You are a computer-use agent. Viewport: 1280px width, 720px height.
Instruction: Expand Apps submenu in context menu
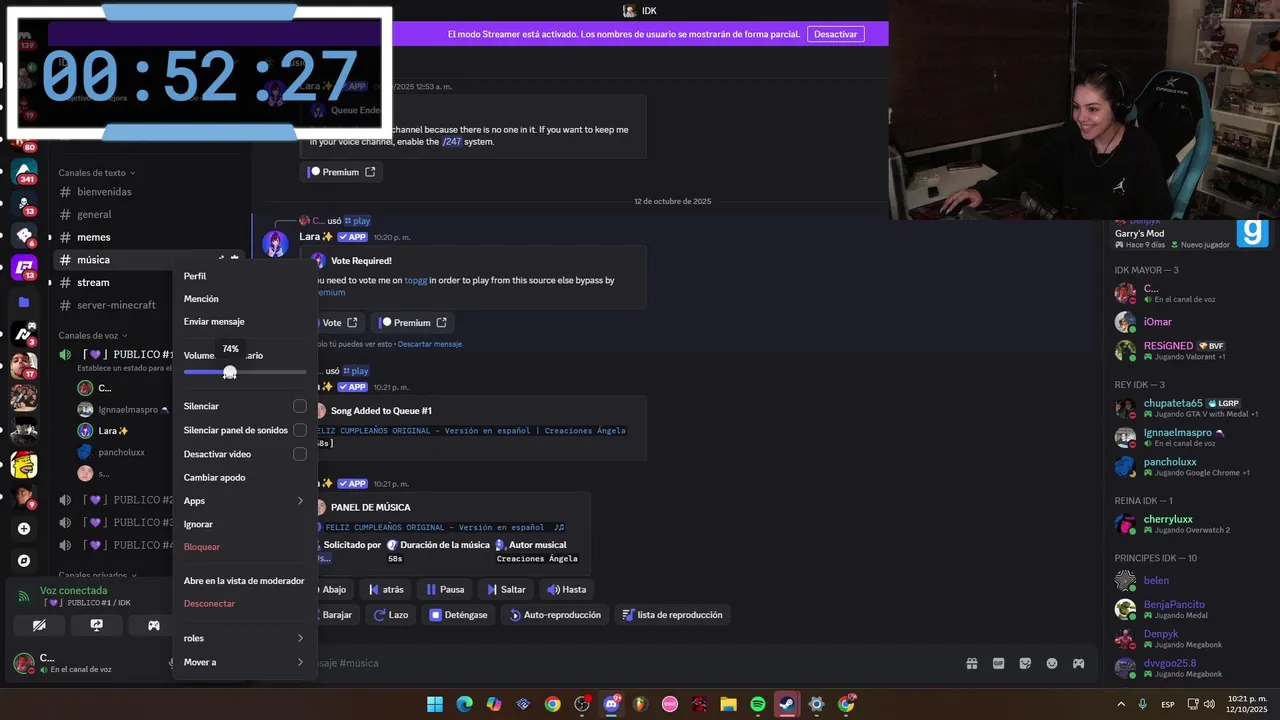[x=244, y=501]
